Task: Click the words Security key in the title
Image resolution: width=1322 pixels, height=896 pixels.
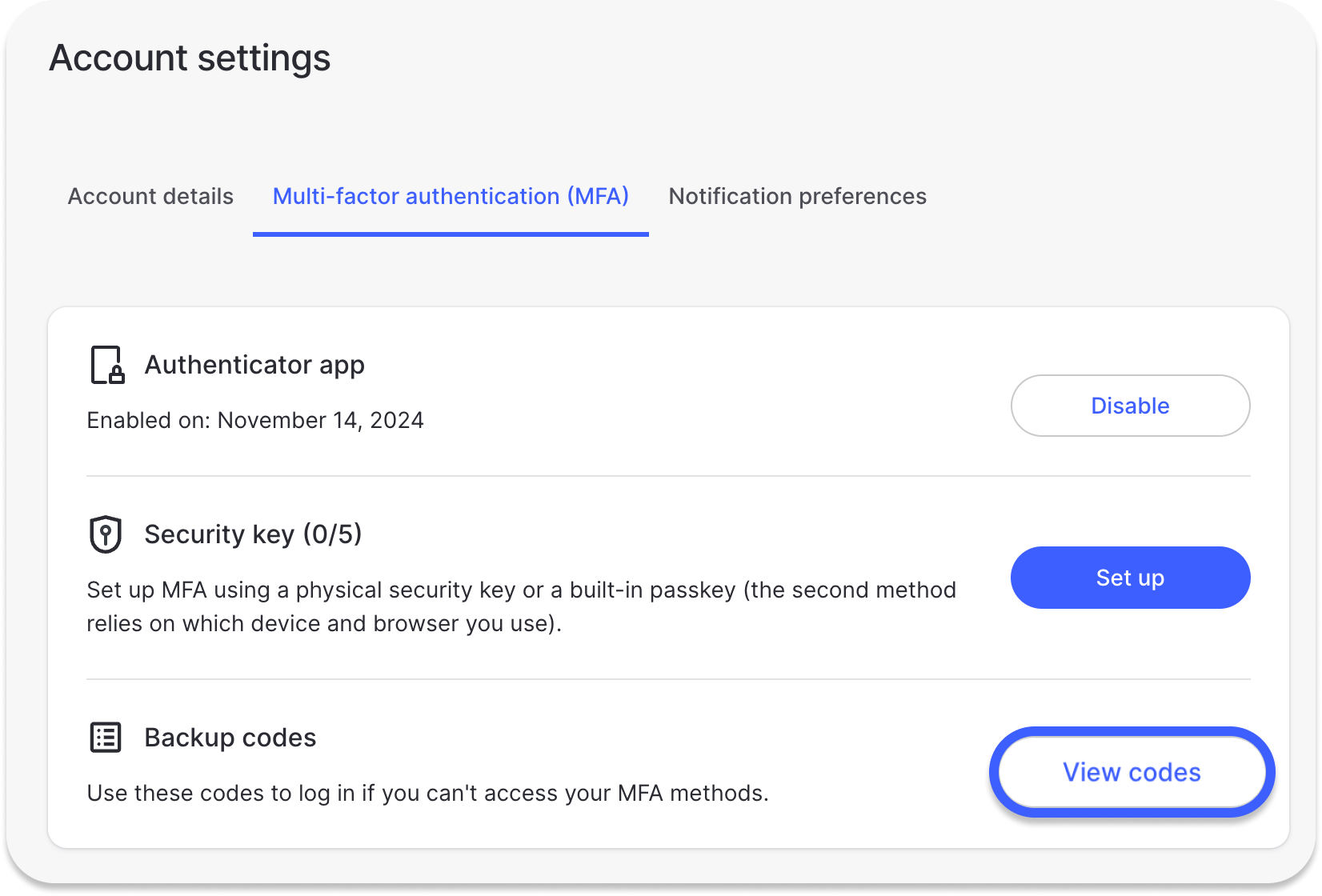Action: (219, 534)
